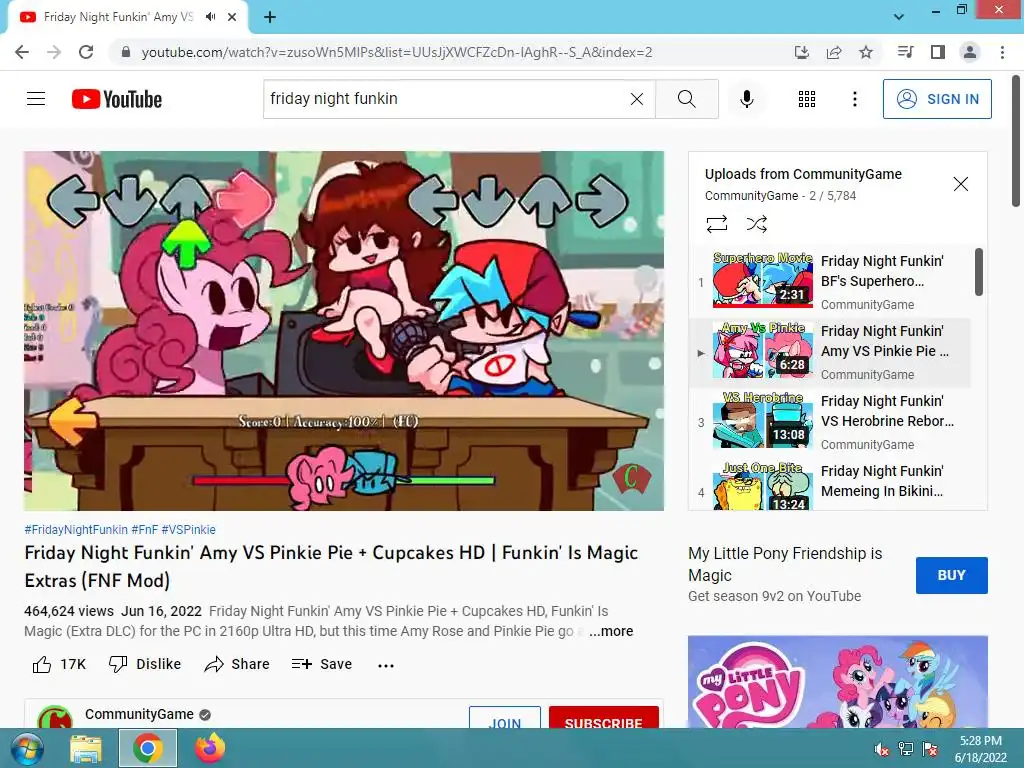Image resolution: width=1024 pixels, height=768 pixels.
Task: Click the playlist panel scrollbar
Action: 978,272
